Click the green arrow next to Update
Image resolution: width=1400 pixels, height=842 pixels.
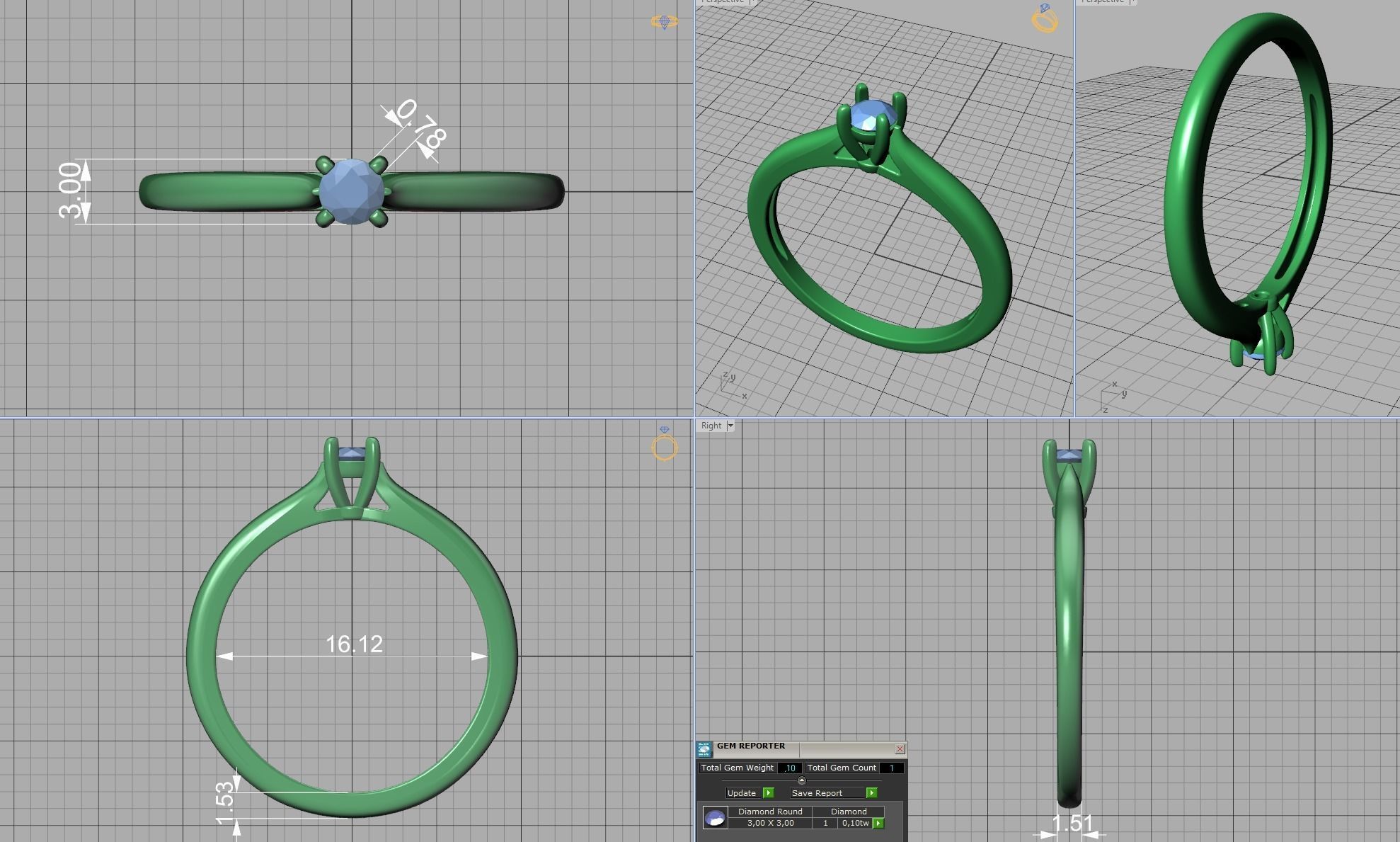point(769,793)
